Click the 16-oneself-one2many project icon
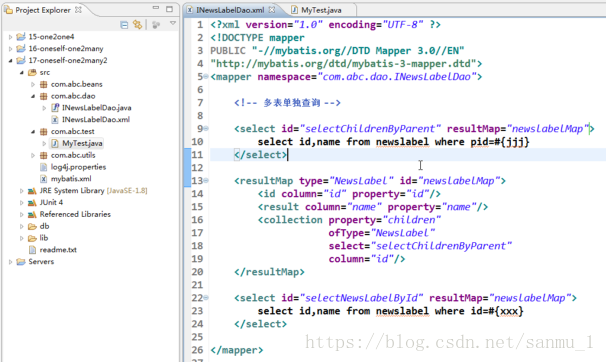This screenshot has height=362, width=606. [21, 49]
